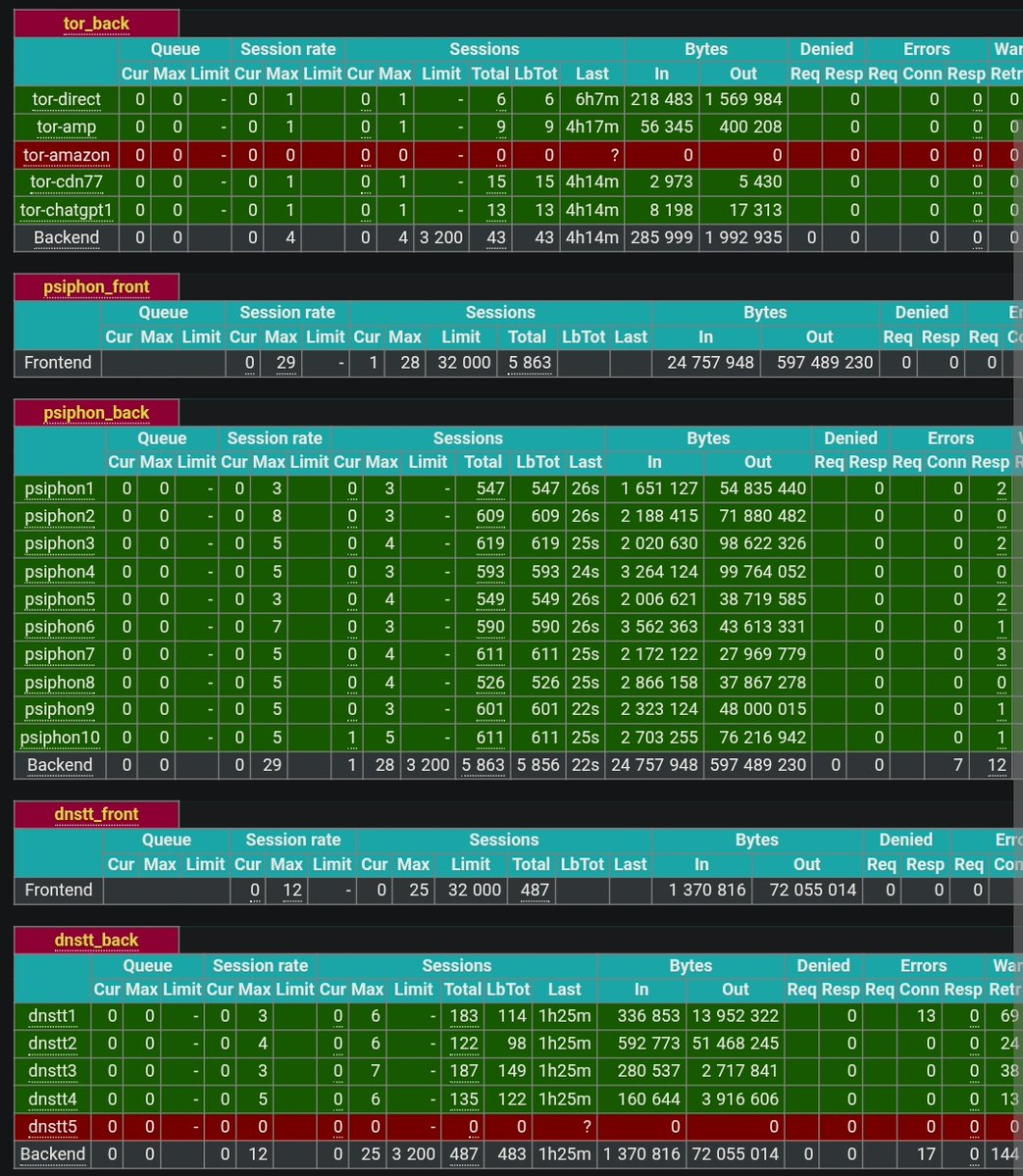Click the 6h7m last value for tor-direct
Image resolution: width=1023 pixels, height=1176 pixels.
[x=597, y=99]
